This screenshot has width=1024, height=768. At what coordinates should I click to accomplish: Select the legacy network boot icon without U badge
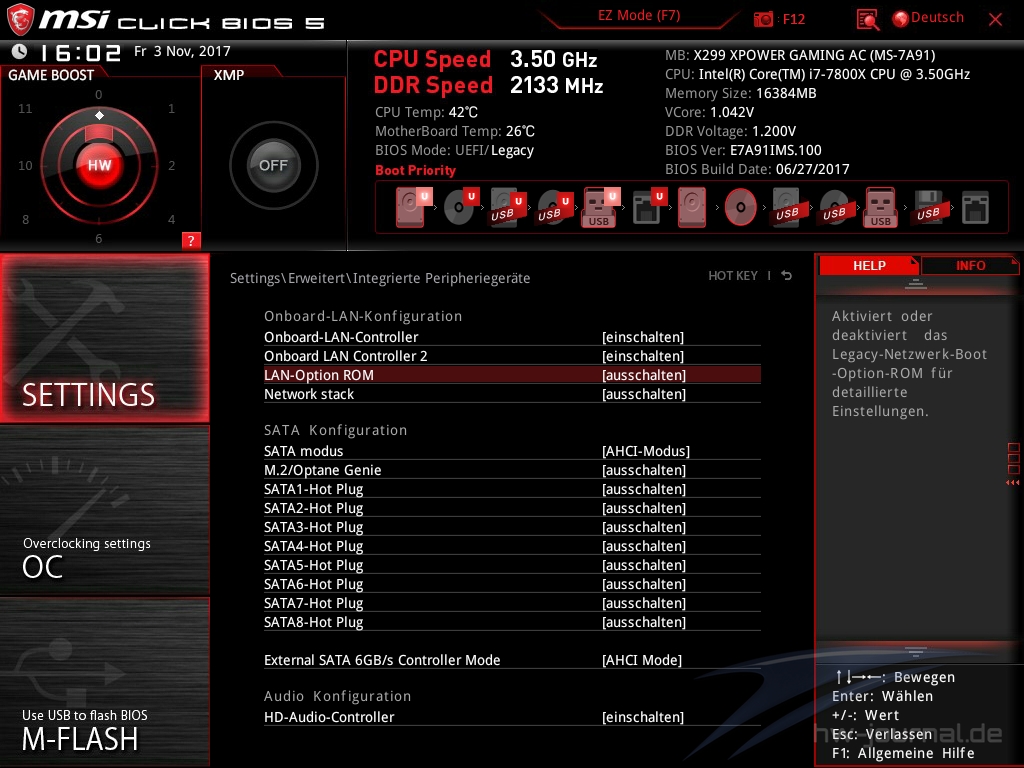coord(976,207)
